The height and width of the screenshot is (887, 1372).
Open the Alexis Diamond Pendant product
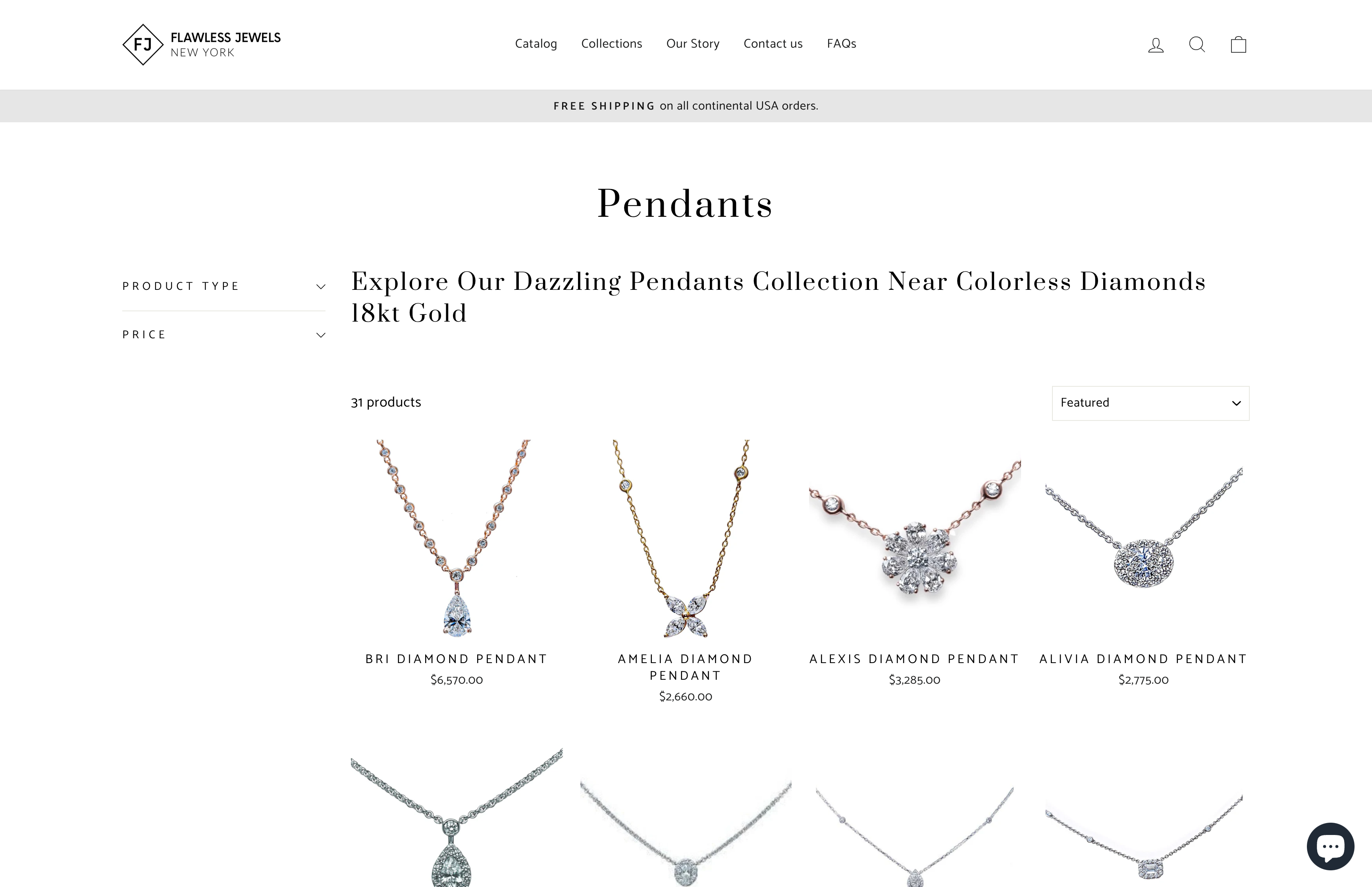click(914, 658)
